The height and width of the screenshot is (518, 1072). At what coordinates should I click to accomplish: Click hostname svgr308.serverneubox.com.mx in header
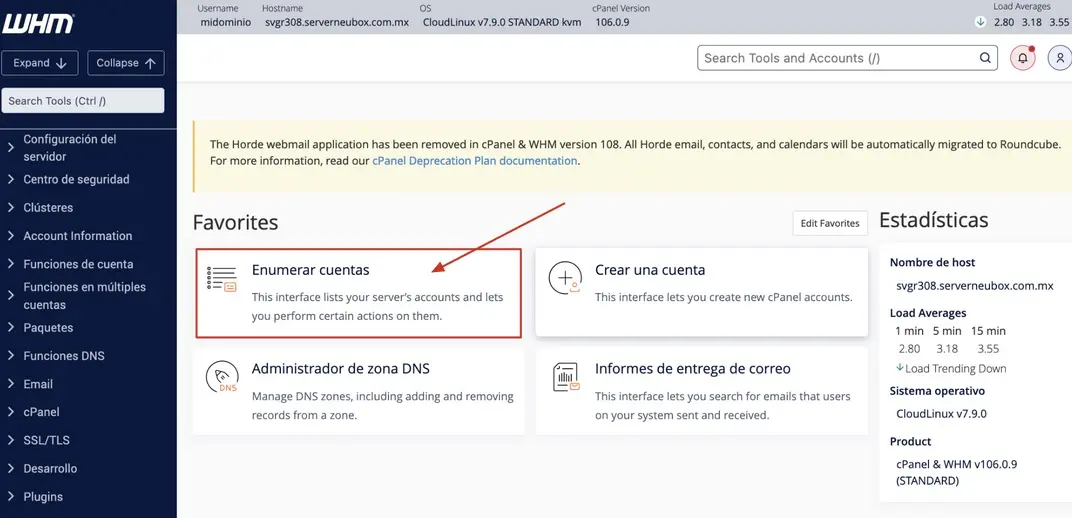(337, 22)
